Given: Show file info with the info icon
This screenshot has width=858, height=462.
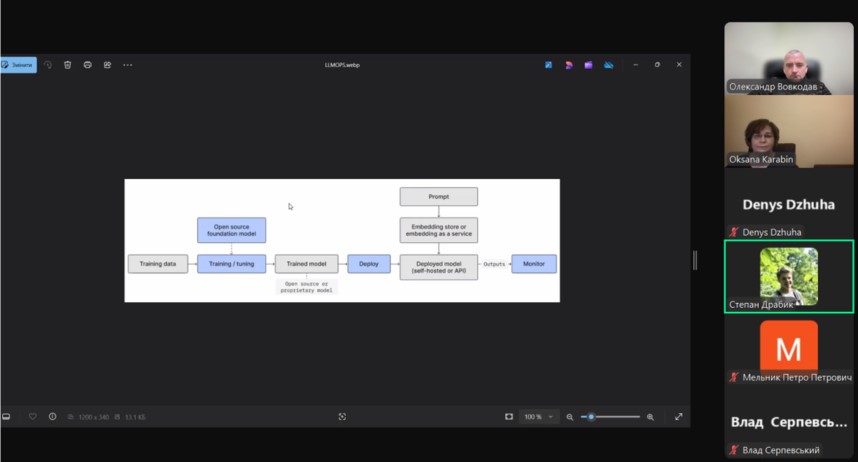Looking at the screenshot, I should [x=52, y=416].
